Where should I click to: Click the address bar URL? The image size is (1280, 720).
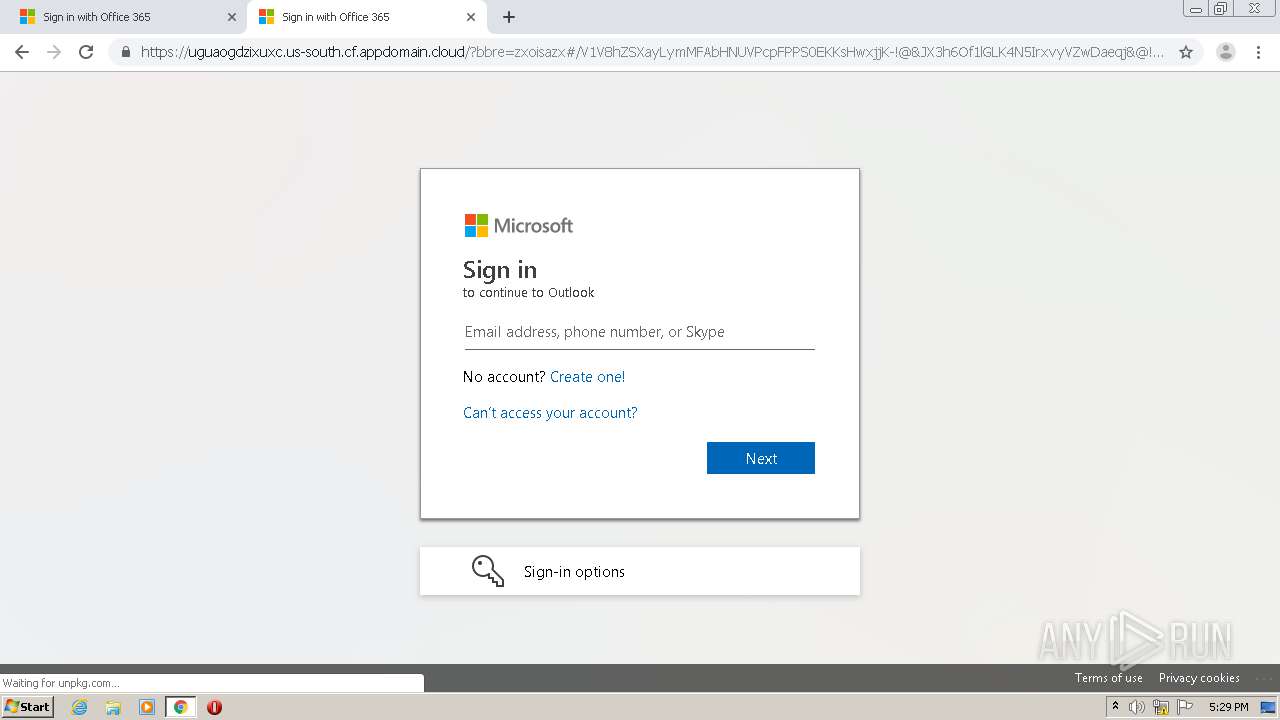pos(652,52)
